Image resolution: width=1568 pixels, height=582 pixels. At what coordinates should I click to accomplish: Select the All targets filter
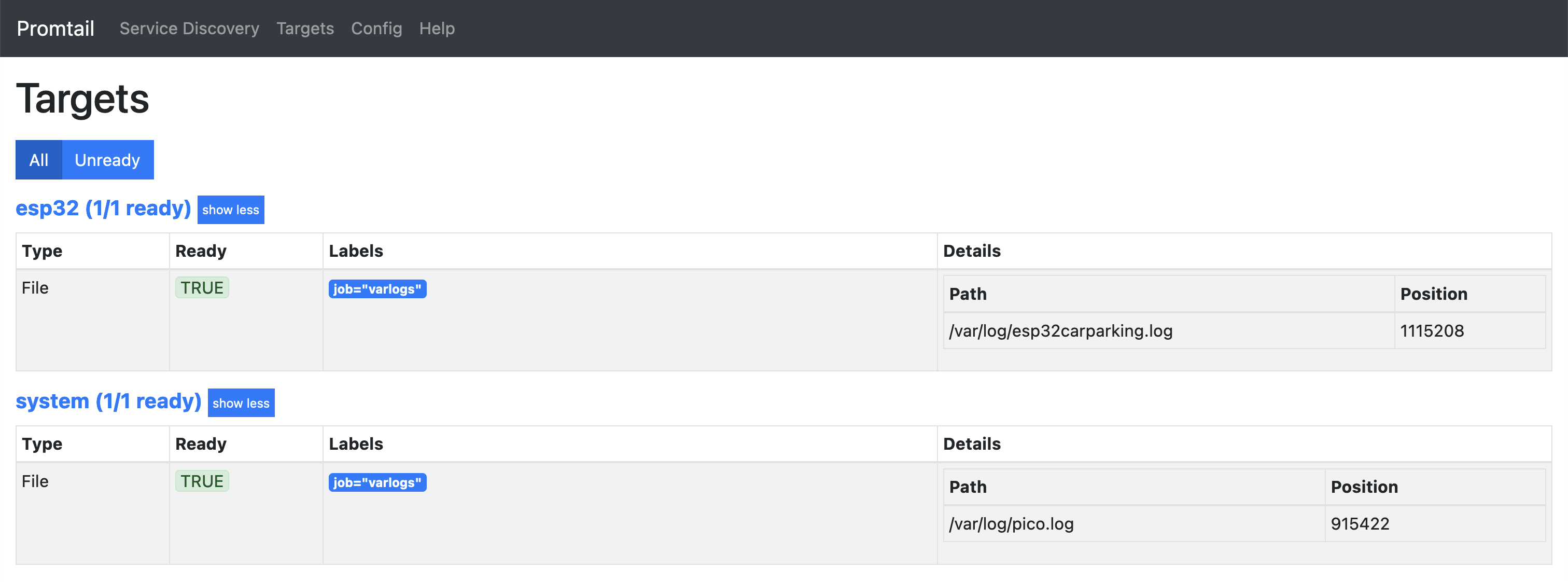[38, 160]
